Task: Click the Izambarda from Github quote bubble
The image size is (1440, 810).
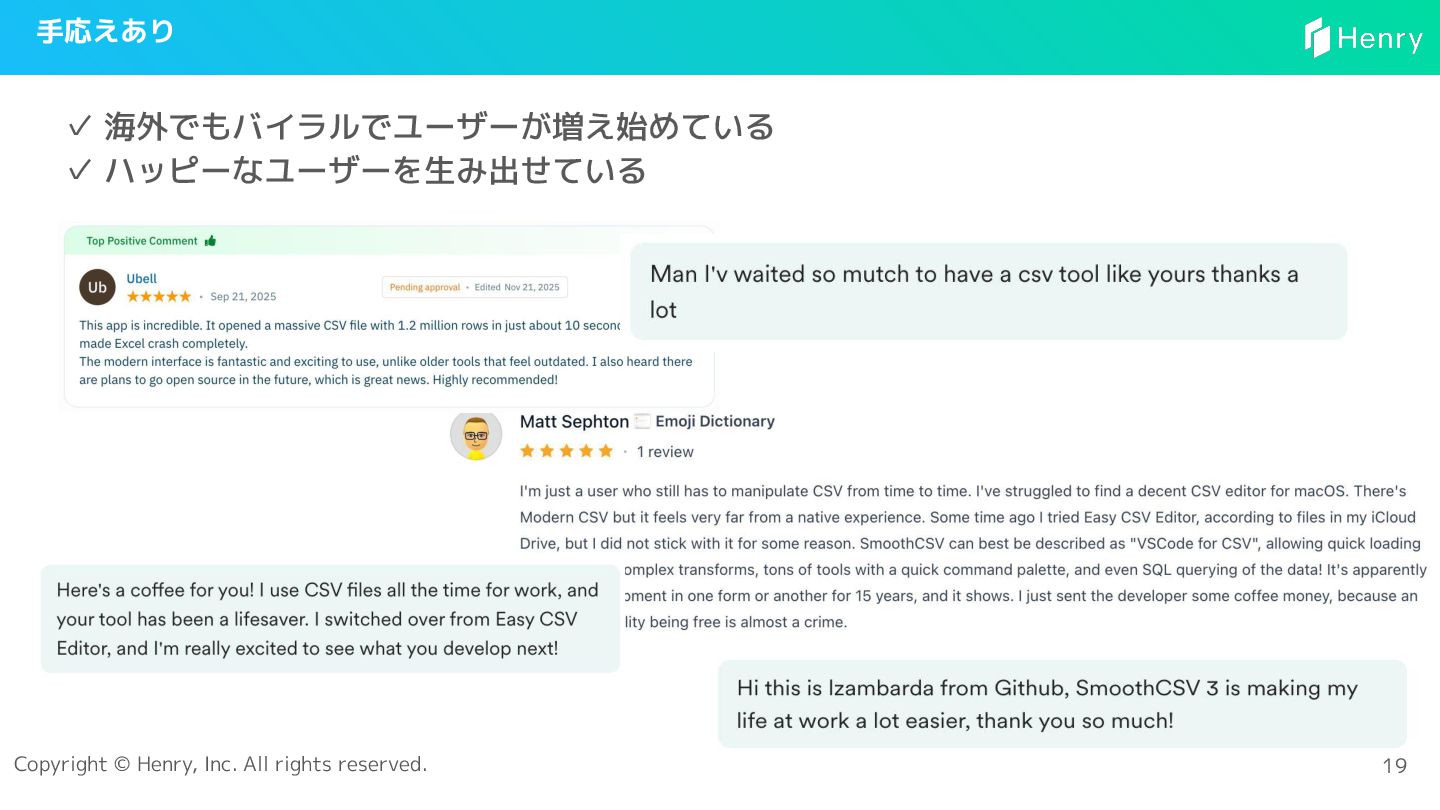Action: click(1062, 704)
